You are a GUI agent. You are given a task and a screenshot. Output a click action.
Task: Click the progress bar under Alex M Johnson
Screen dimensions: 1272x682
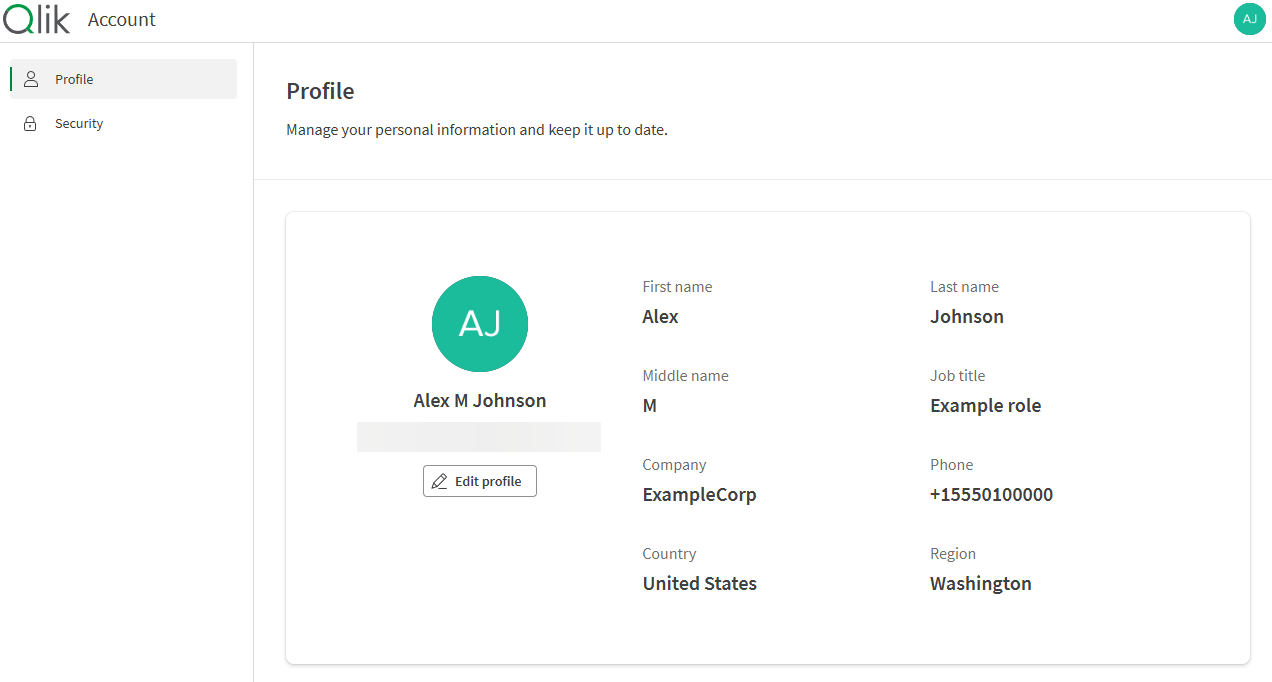[x=479, y=436]
